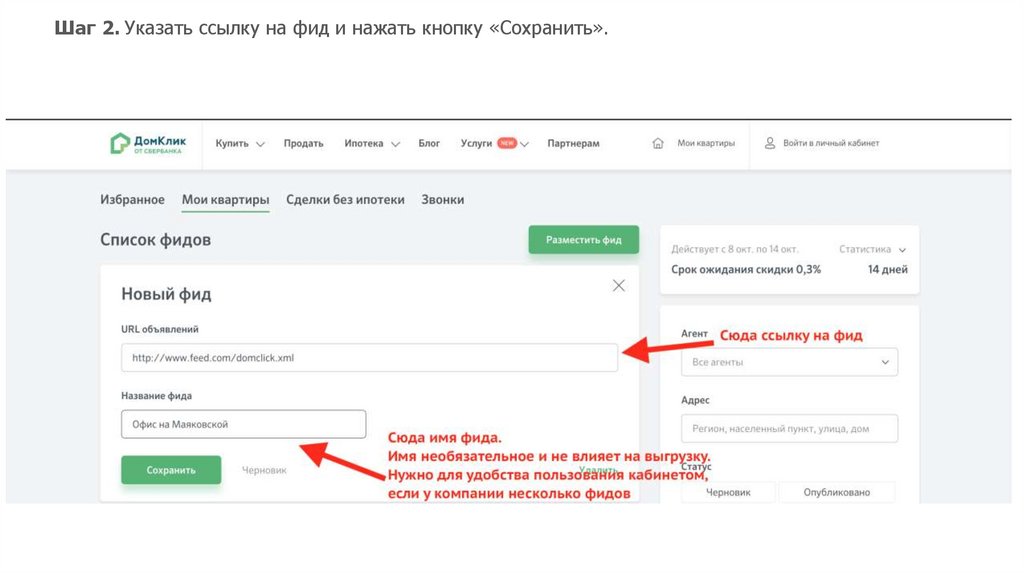The image size is (1024, 574).
Task: Click the house icon beside Мои квартиры
Action: tap(658, 144)
